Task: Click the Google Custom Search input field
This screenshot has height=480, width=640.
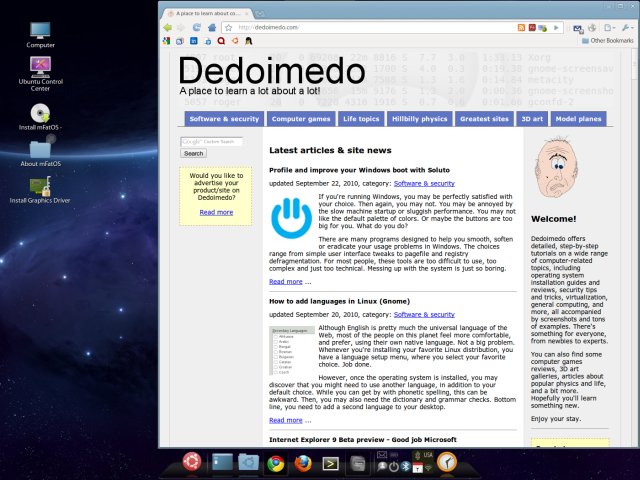Action: (211, 142)
